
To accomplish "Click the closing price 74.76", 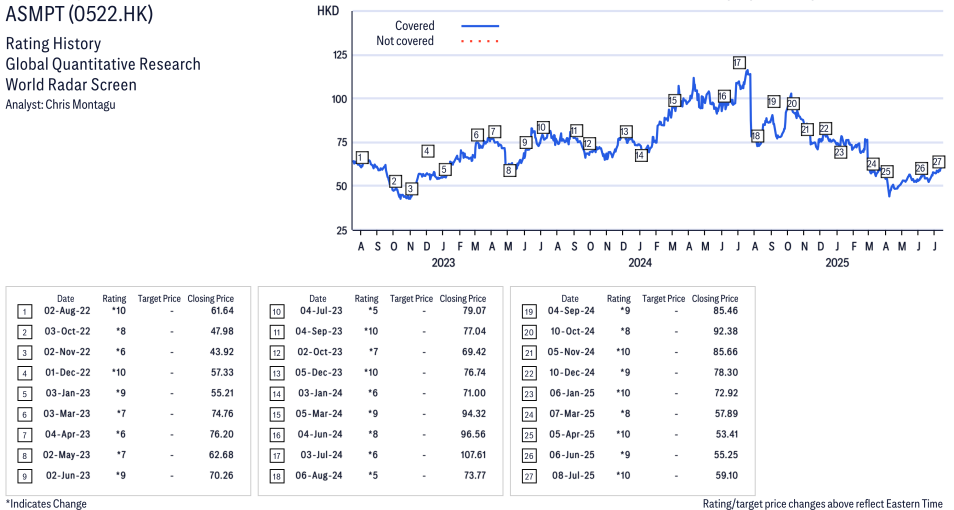I will pos(222,414).
